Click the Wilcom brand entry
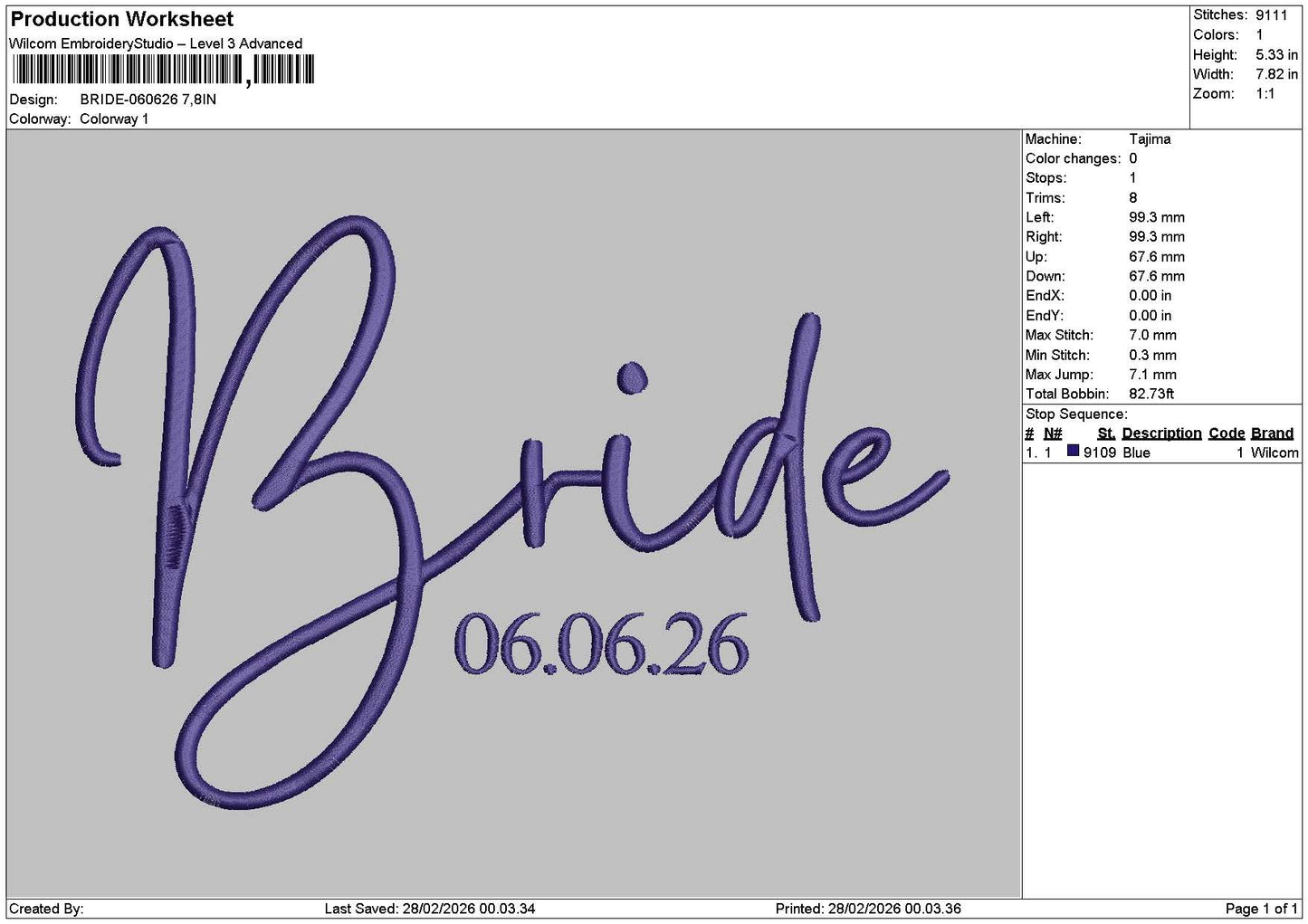This screenshot has width=1308, height=924. point(1275,453)
